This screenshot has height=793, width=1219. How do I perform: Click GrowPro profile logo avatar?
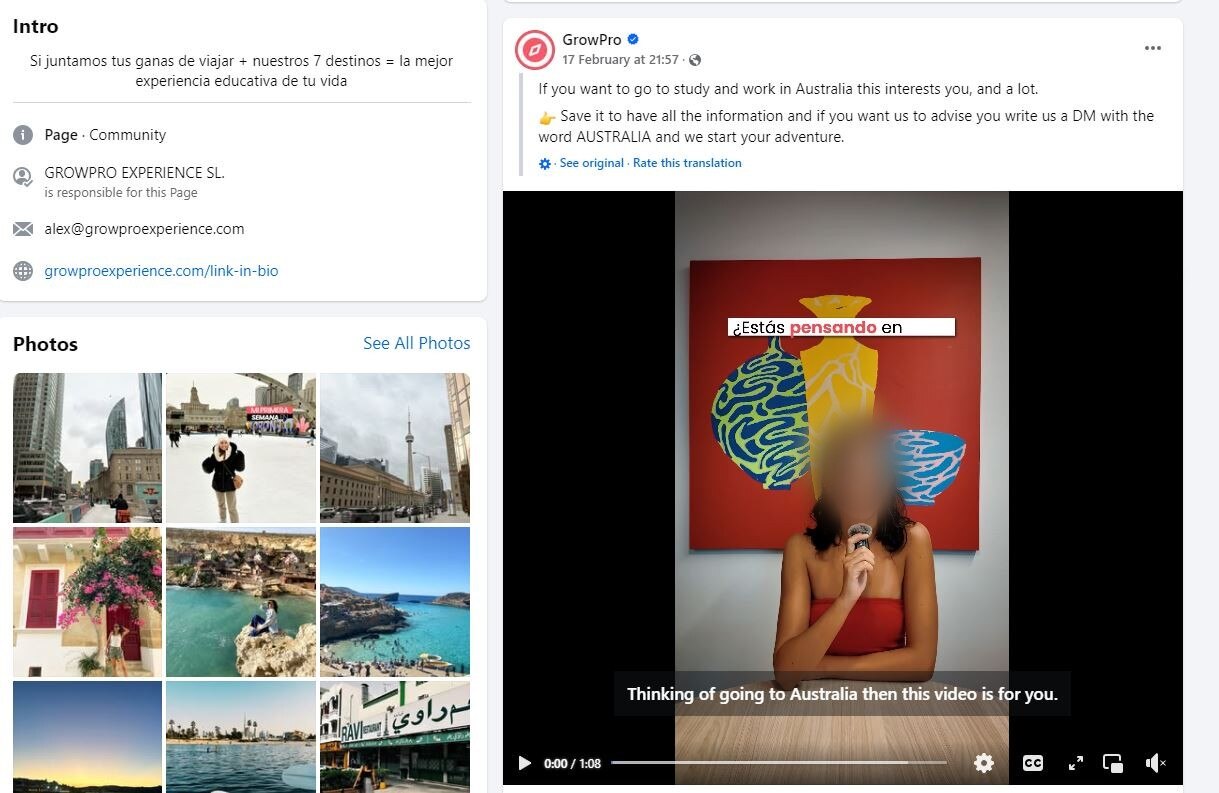tap(535, 49)
